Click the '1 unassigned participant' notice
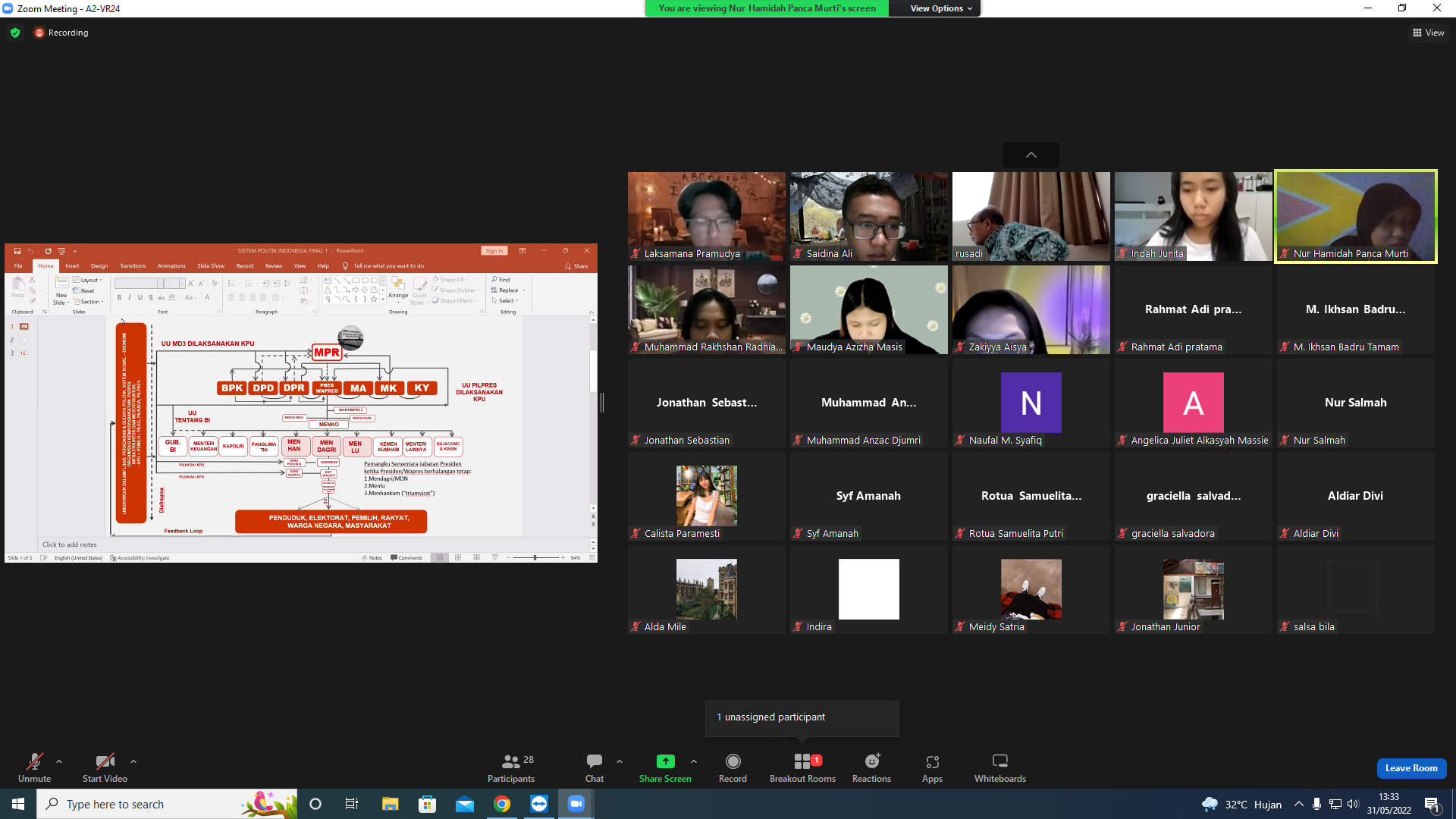Screen dimensions: 1456x819 (x=802, y=717)
